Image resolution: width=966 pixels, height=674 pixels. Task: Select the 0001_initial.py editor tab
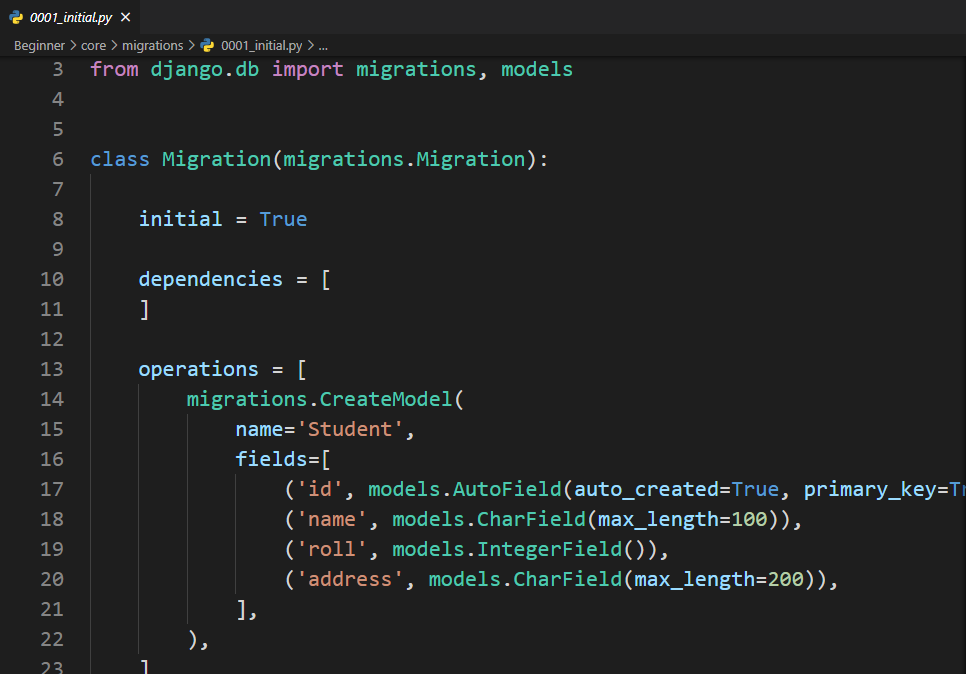click(x=70, y=17)
